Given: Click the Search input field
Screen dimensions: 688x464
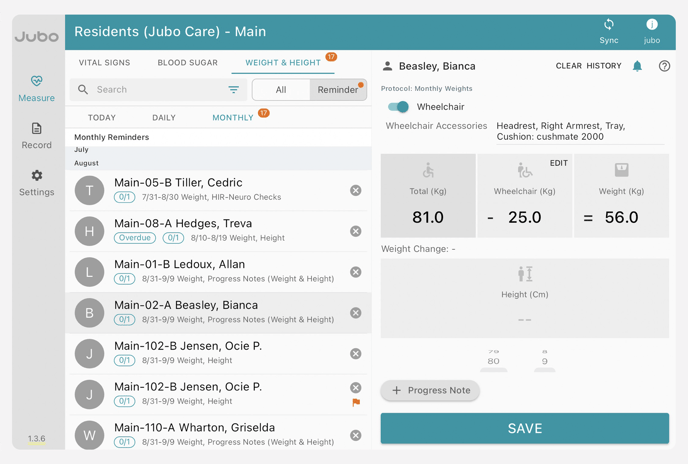Looking at the screenshot, I should pos(158,90).
